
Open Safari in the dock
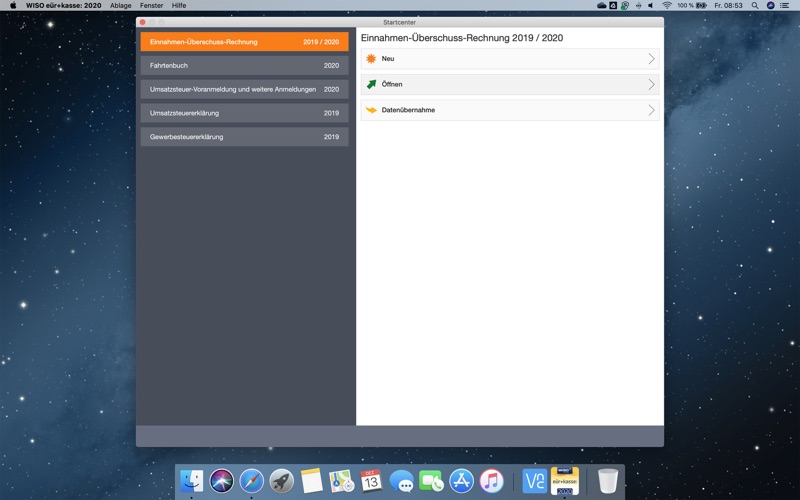click(x=252, y=481)
